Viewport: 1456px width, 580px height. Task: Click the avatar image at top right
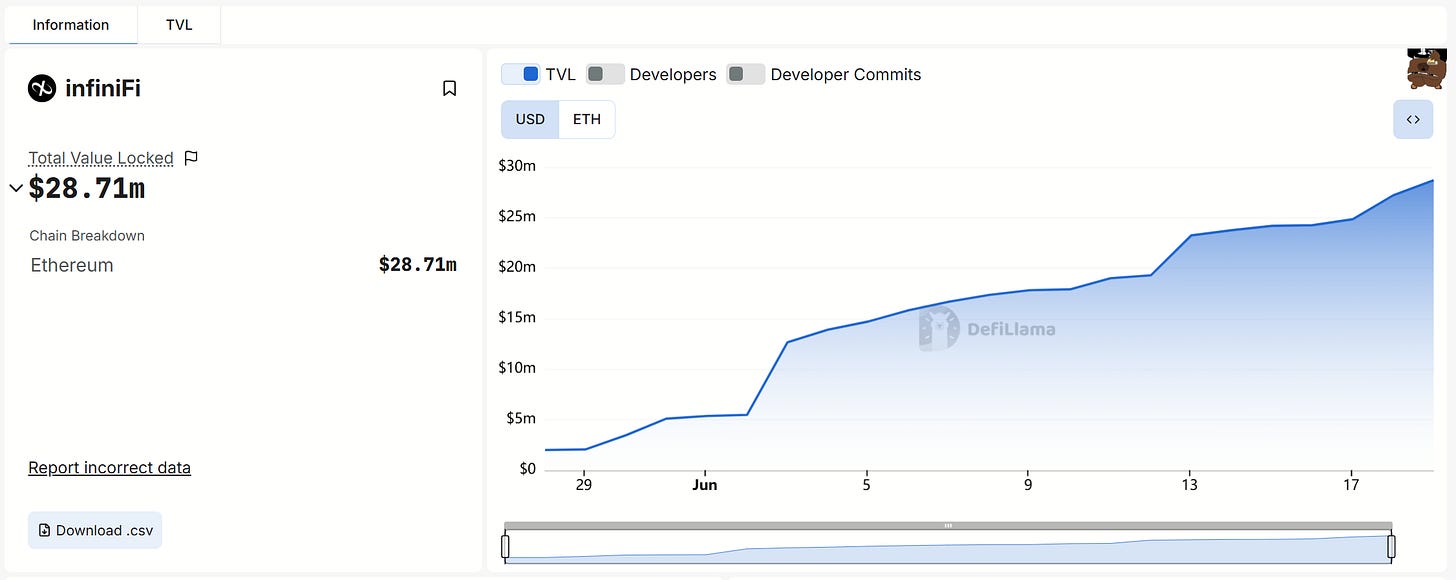(x=1429, y=68)
